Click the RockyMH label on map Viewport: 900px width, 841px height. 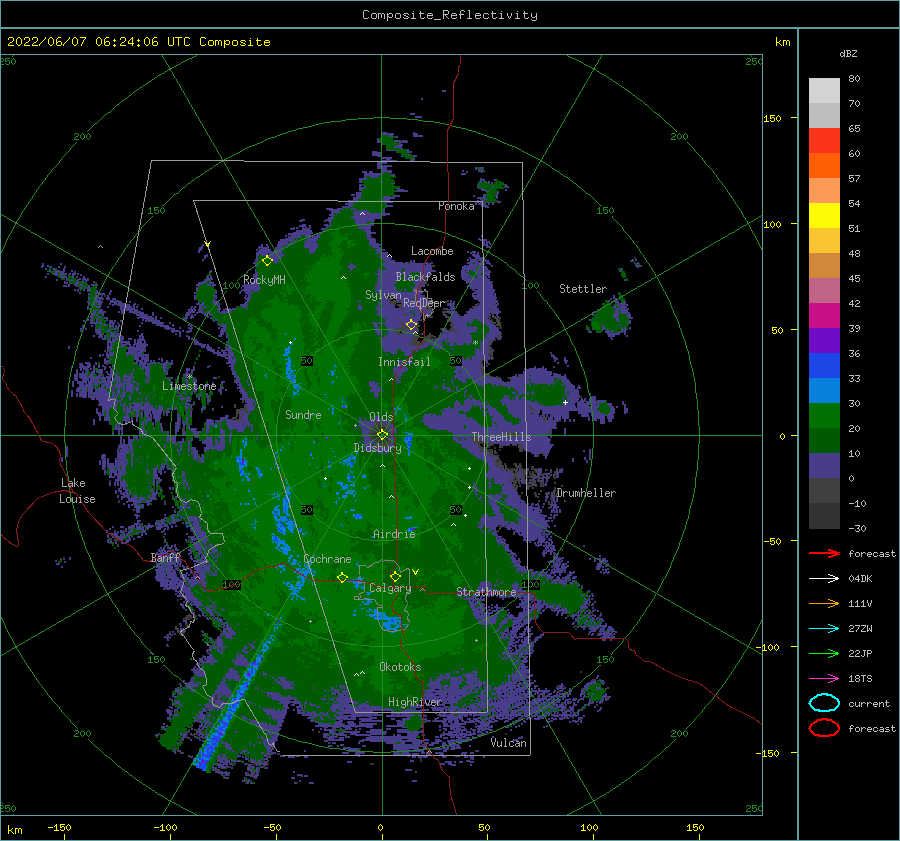point(264,280)
